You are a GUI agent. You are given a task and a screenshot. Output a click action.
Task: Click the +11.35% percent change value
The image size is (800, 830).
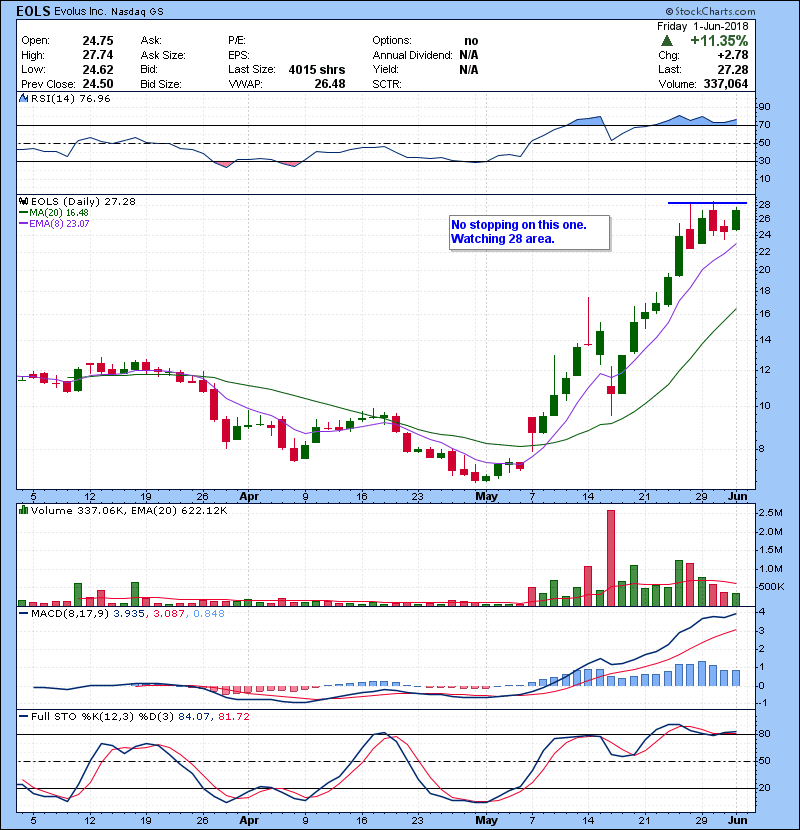(719, 41)
